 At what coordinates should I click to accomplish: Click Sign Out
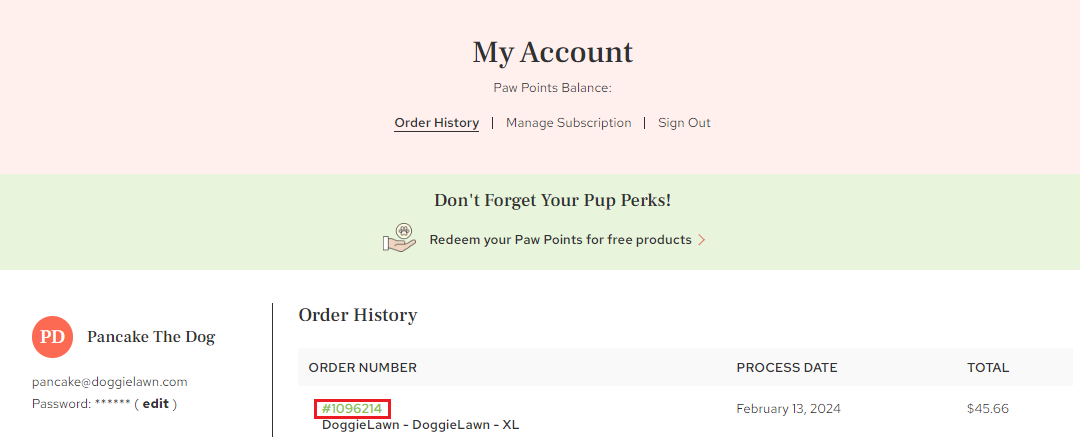684,123
